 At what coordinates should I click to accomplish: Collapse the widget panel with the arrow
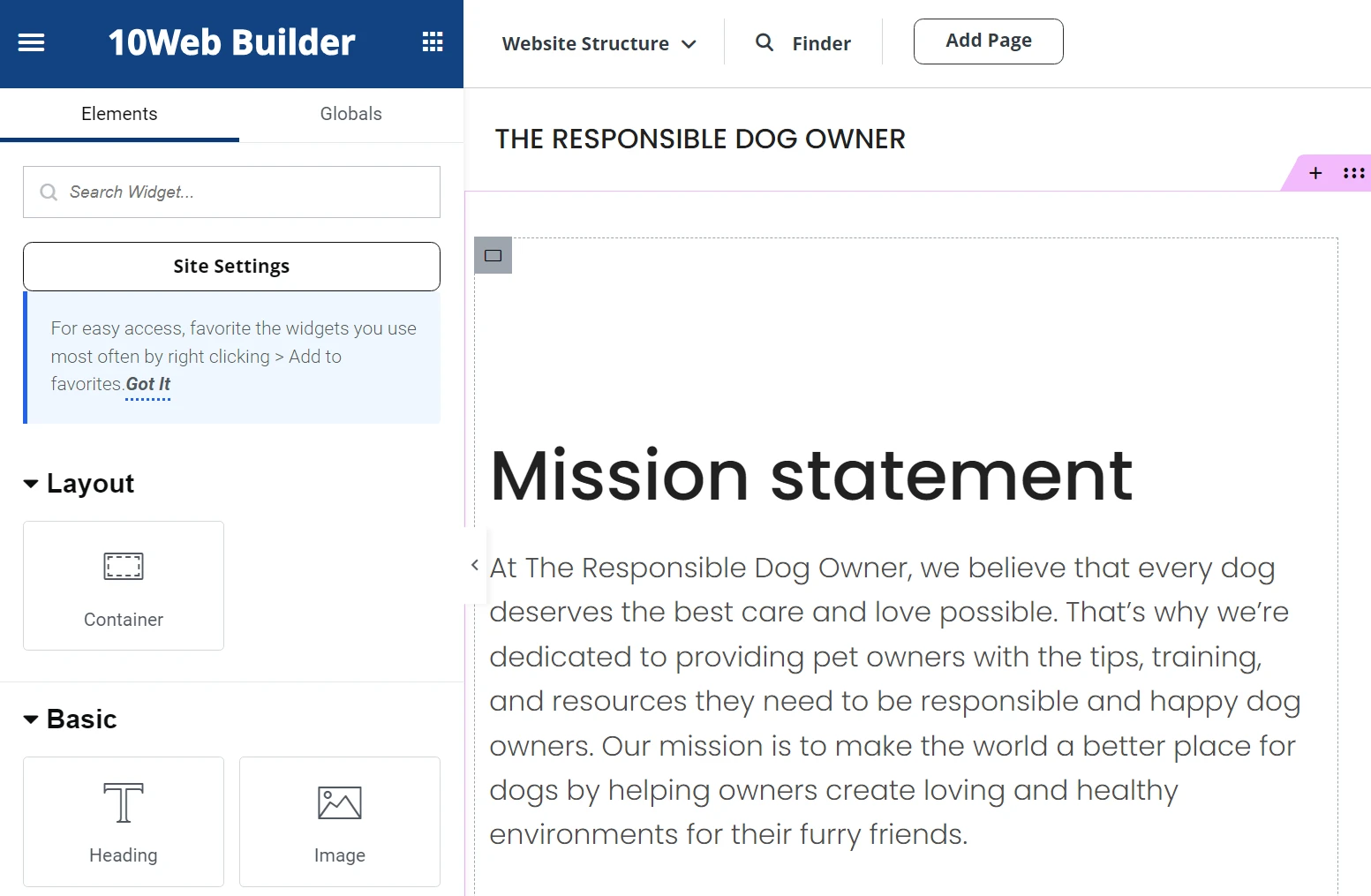475,565
